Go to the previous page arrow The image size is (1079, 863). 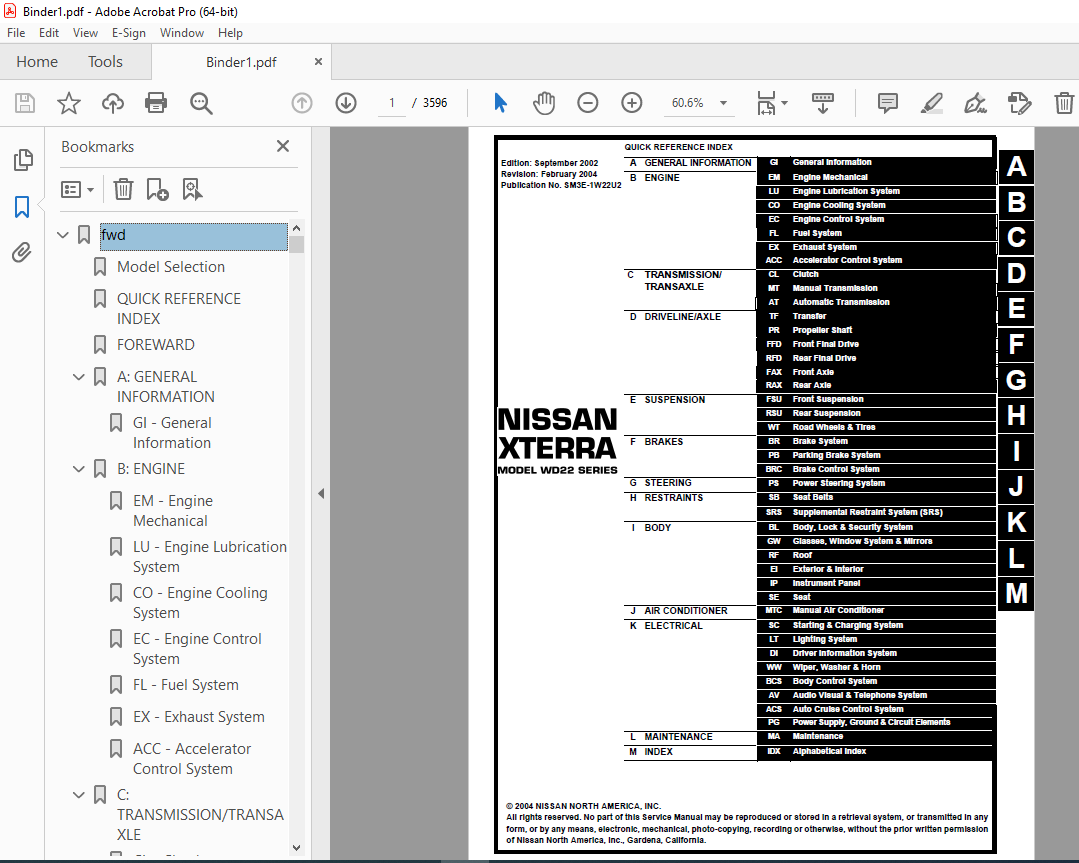click(302, 103)
